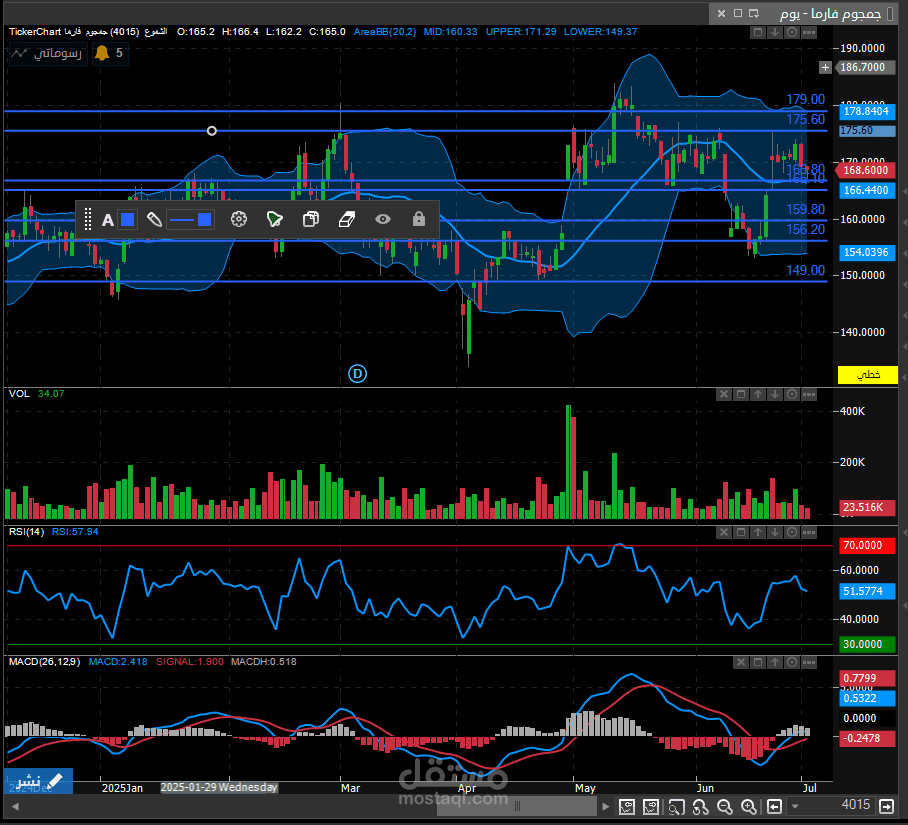Screen dimensions: 908x825
Task: Choose the blue line color swatch
Action: [204, 219]
